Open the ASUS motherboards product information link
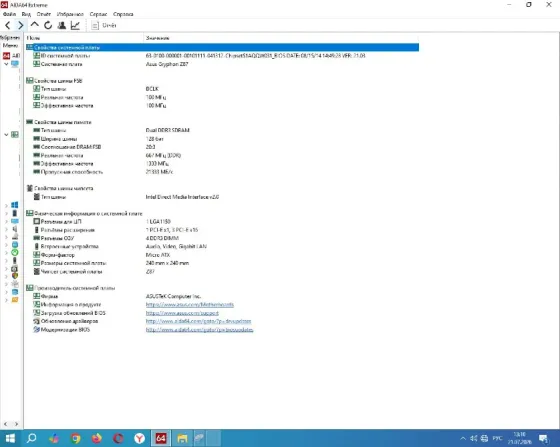This screenshot has height=447, width=560. coord(190,305)
